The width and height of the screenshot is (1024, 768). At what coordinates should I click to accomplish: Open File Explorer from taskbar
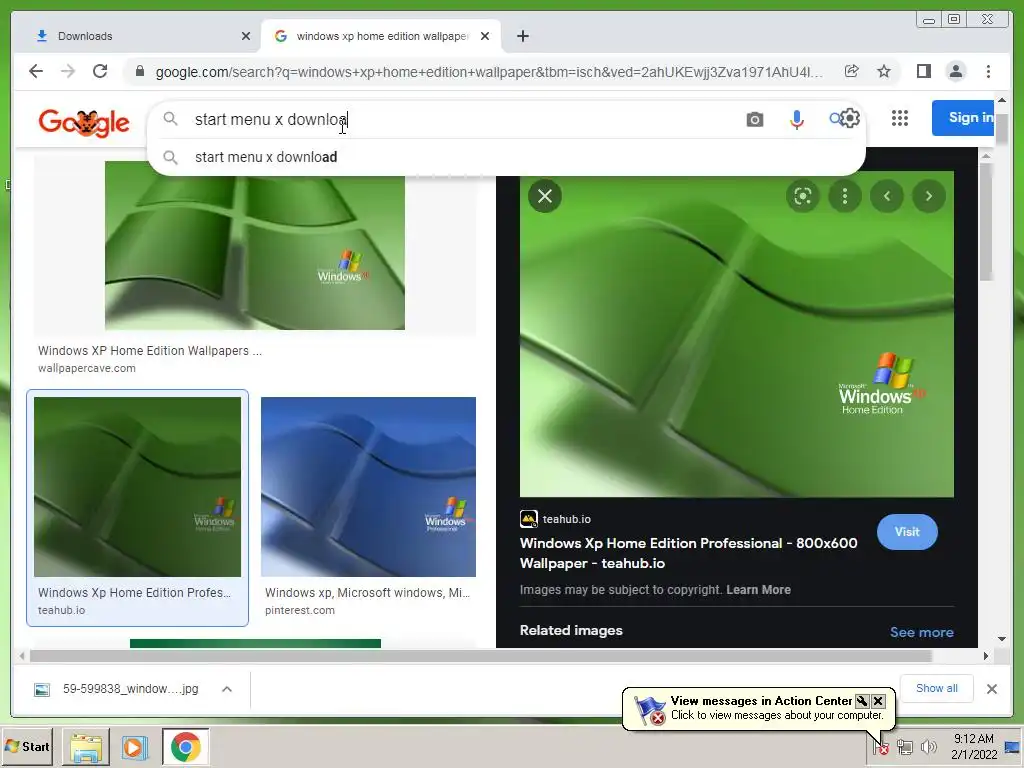(86, 746)
